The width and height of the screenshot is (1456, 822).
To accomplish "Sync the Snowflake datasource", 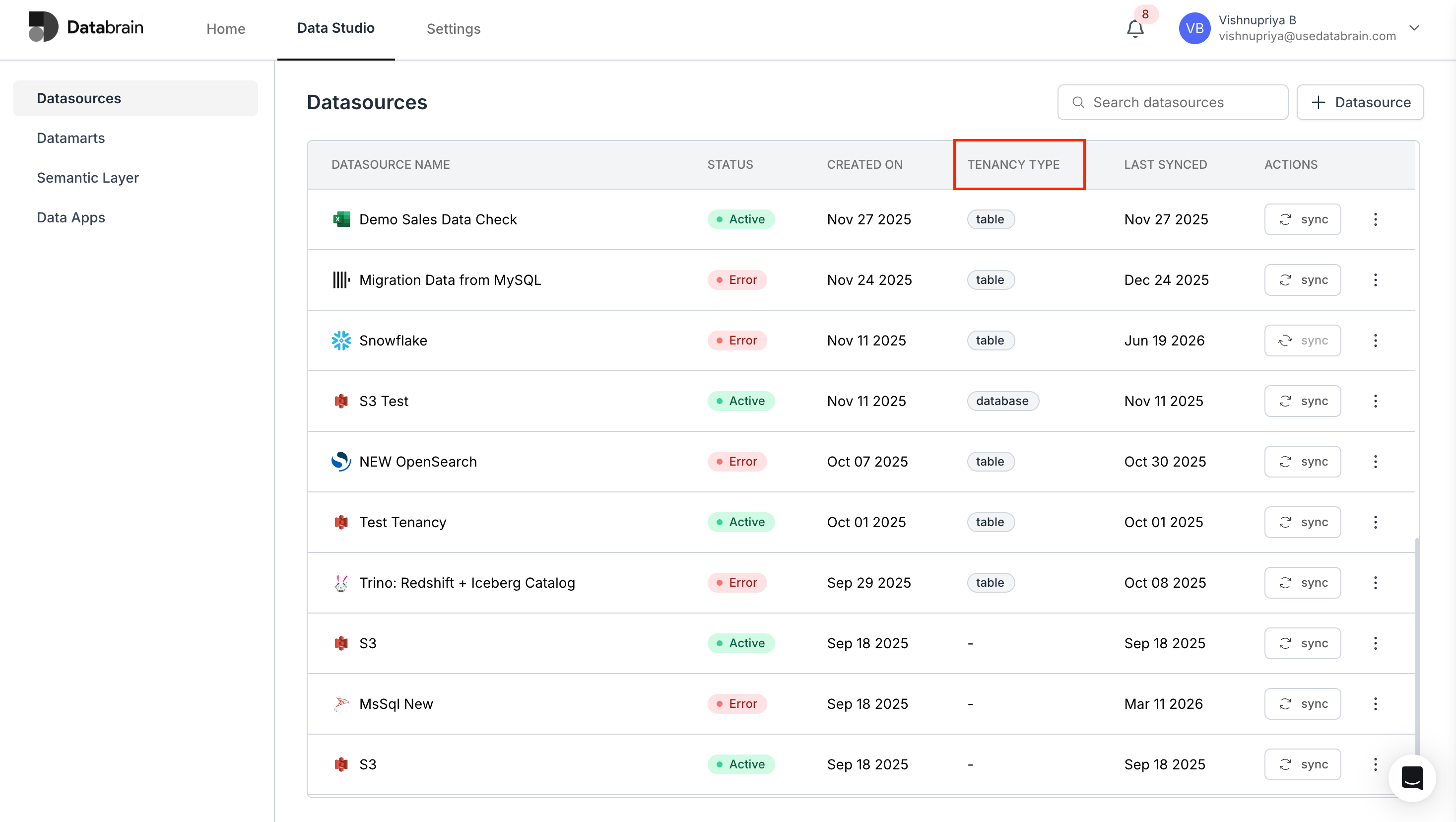I will [x=1302, y=341].
